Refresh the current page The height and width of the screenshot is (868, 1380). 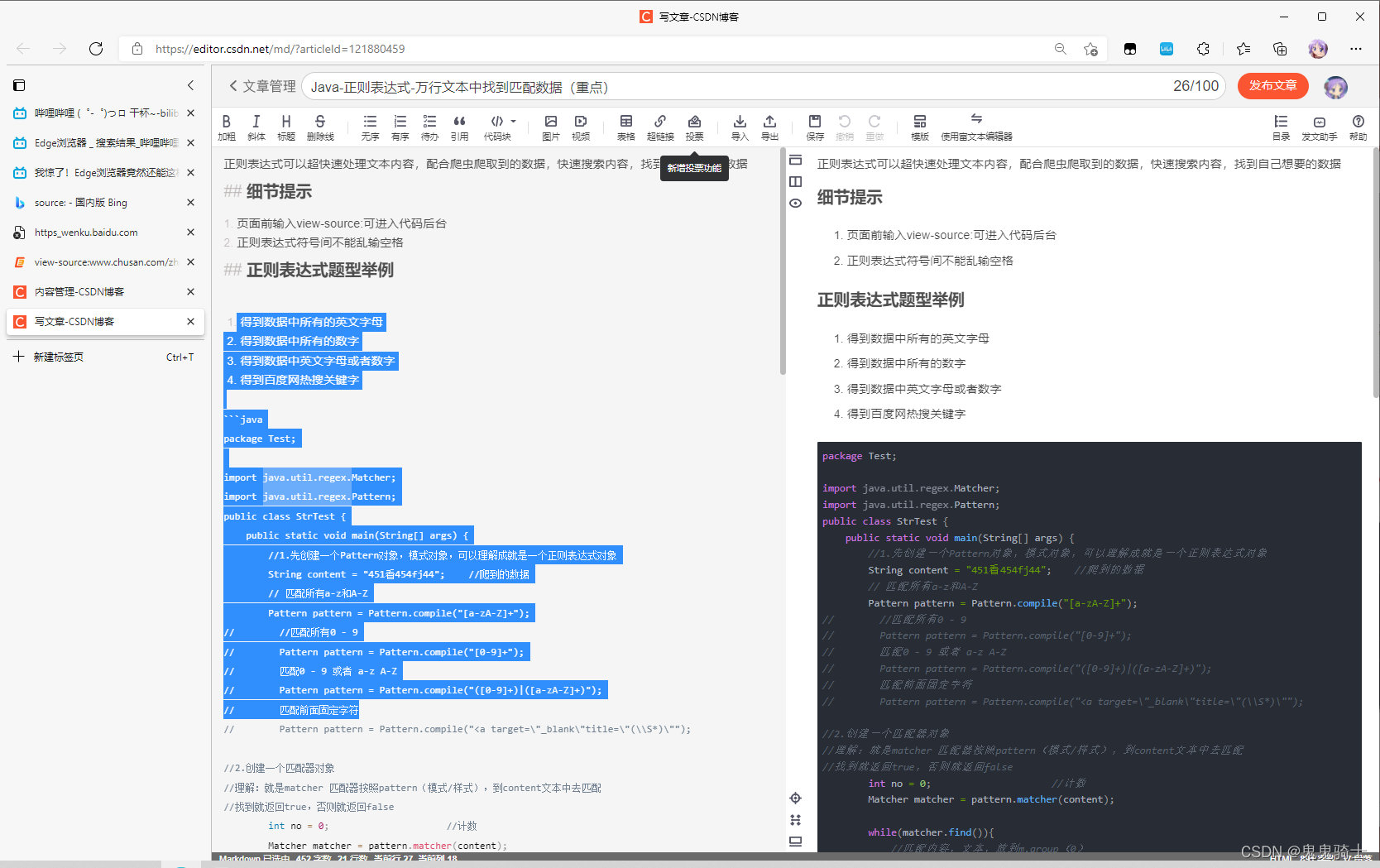point(96,49)
